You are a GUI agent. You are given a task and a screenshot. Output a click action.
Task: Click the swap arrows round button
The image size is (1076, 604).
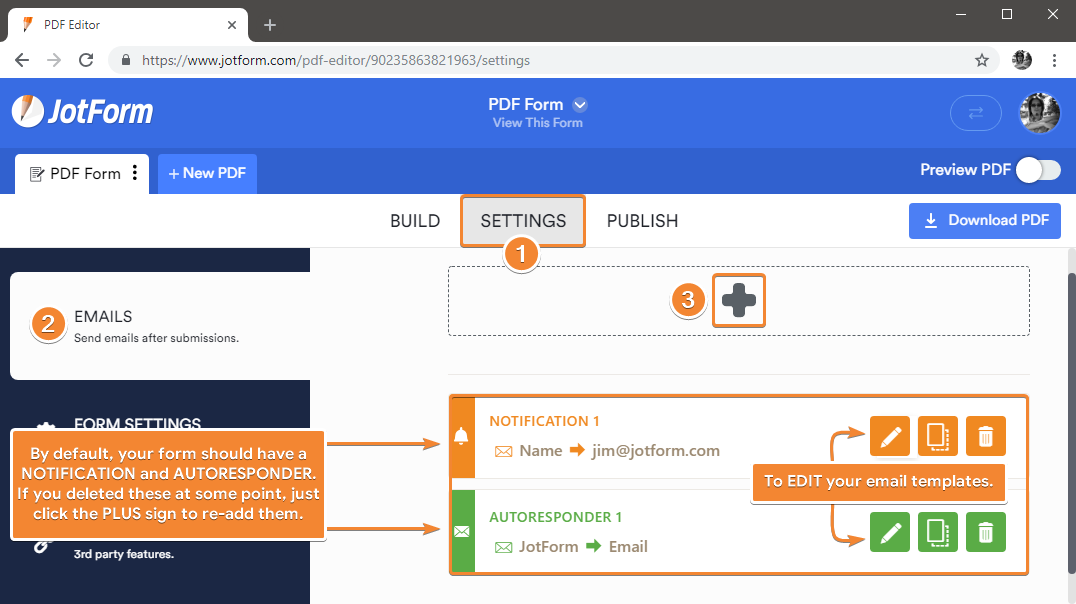pos(975,113)
